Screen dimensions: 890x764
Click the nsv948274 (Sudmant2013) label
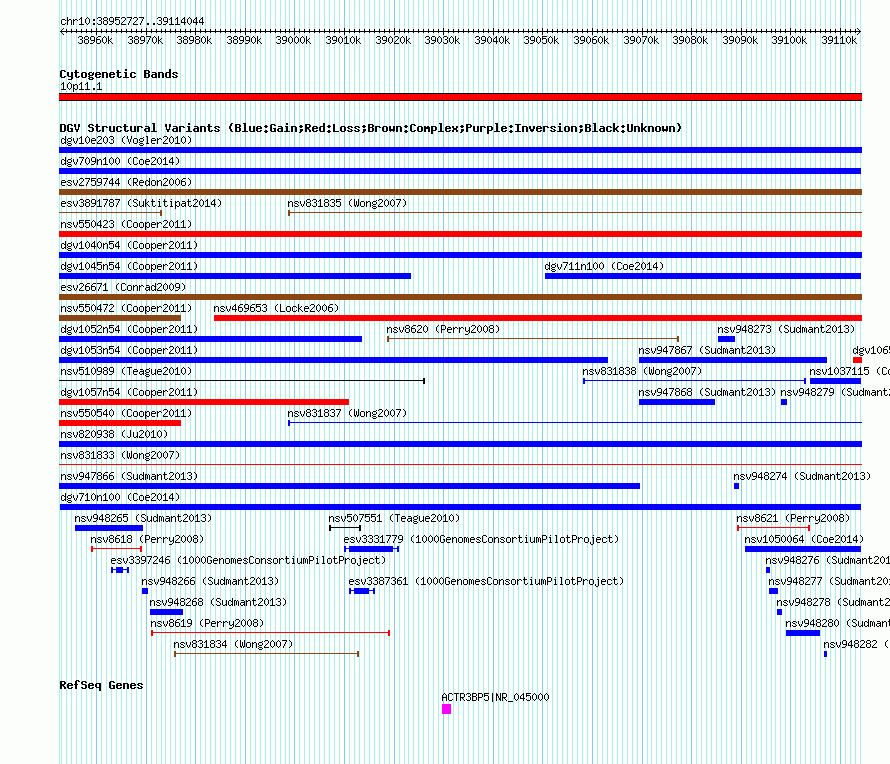pos(801,476)
